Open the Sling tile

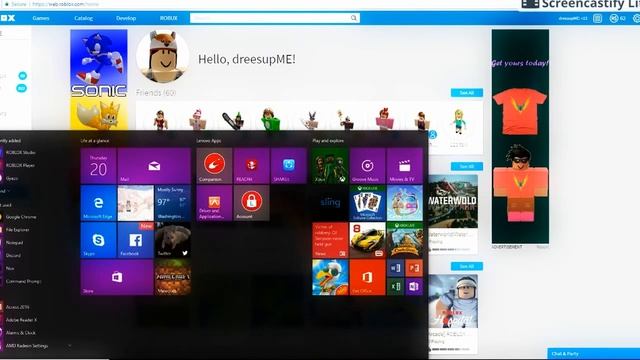[330, 203]
